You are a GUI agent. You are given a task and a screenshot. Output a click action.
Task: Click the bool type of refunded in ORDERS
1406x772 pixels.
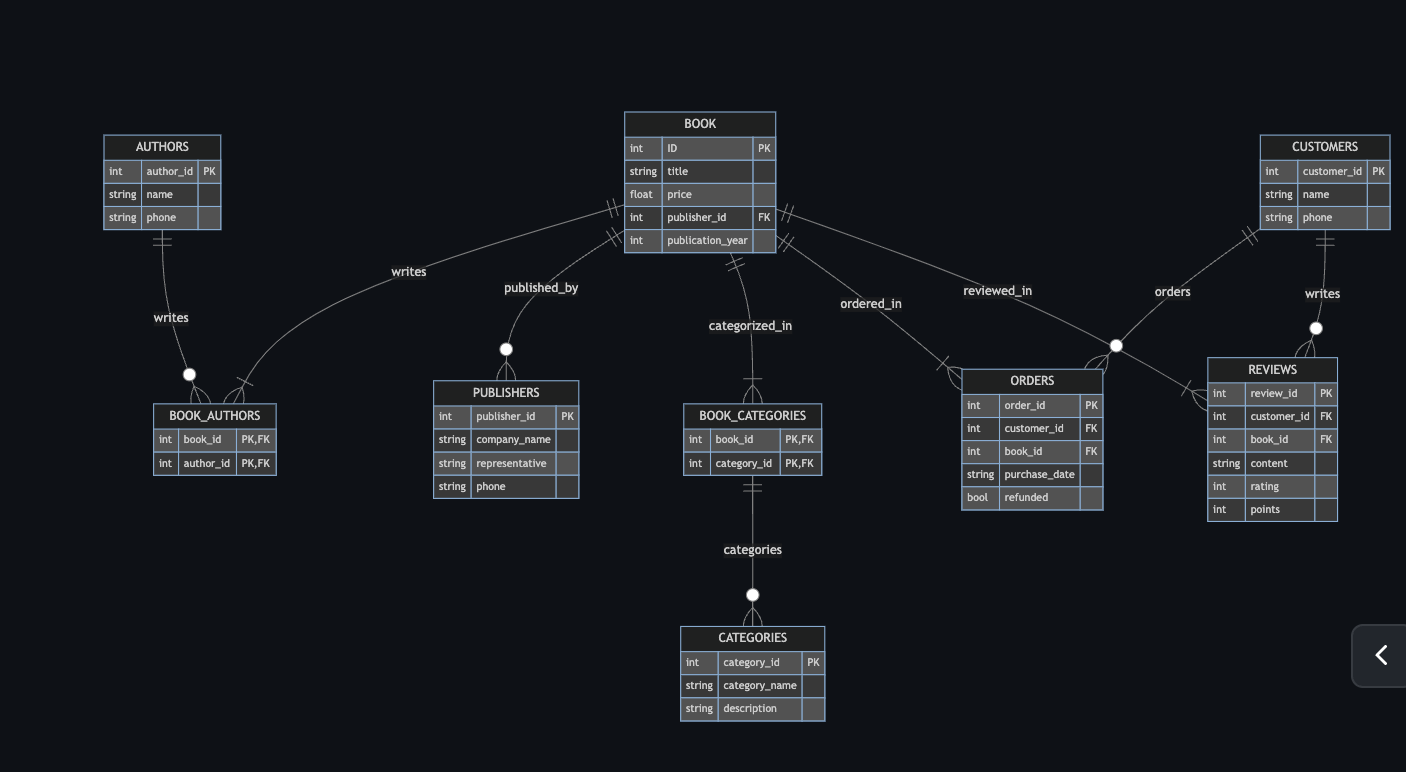coord(981,498)
